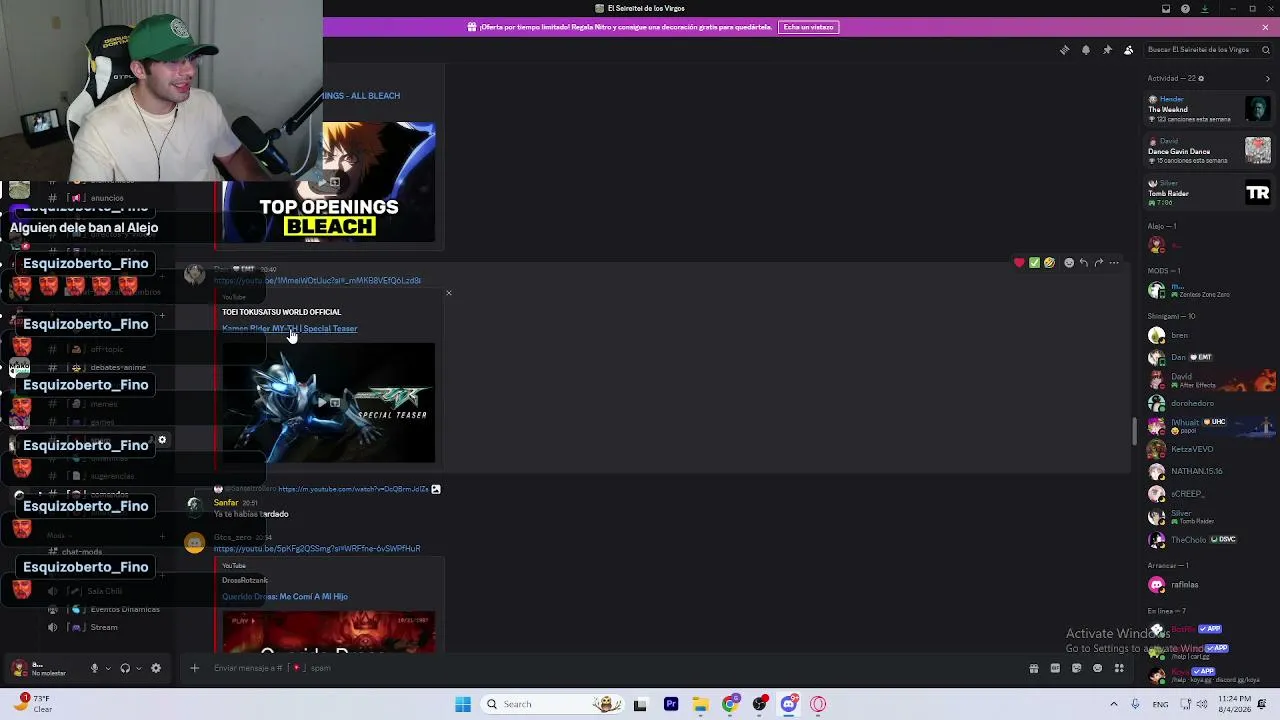
Task: Open member bren's profile
Action: [1210, 335]
